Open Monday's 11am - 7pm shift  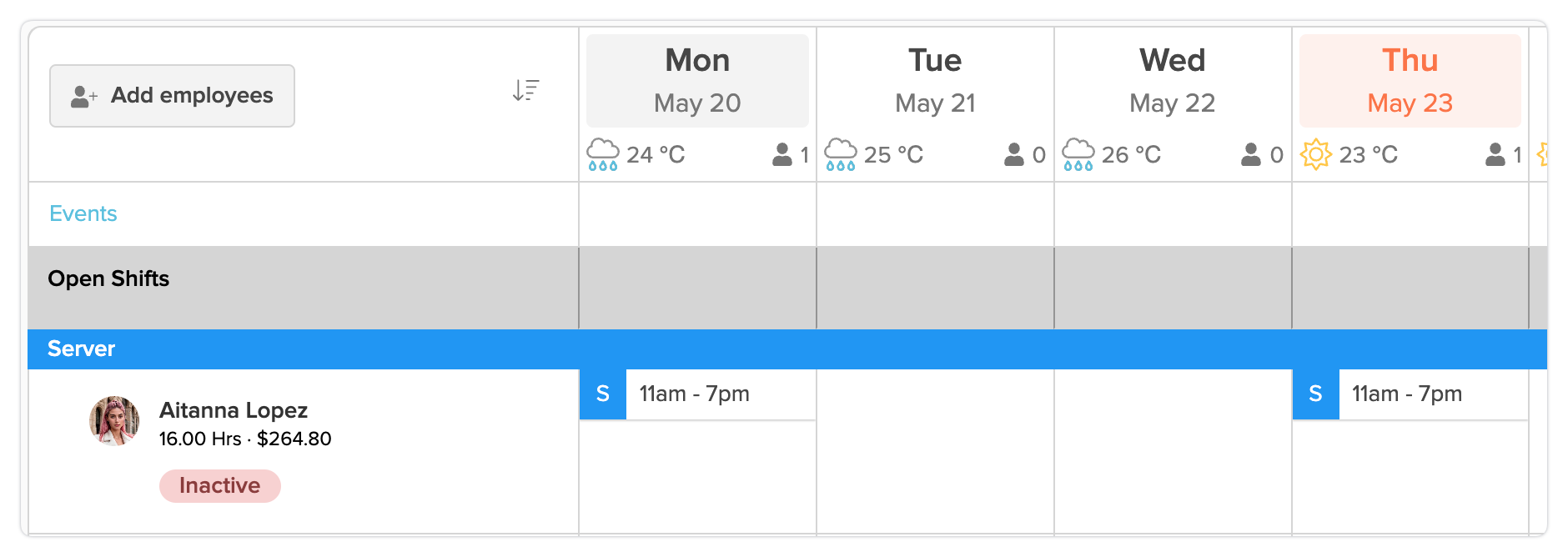point(697,394)
